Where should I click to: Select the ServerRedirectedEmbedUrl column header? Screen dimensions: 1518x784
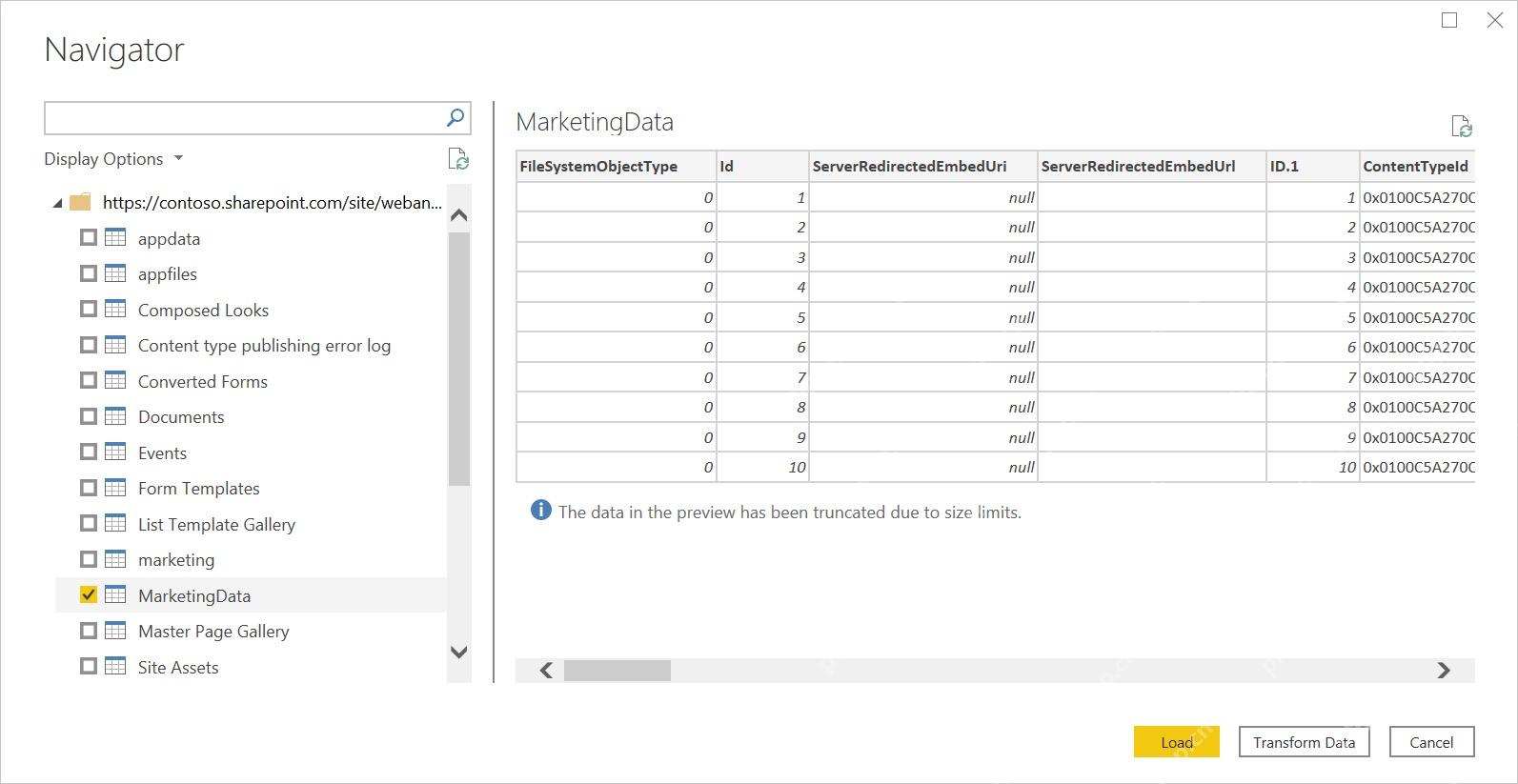click(x=1152, y=166)
